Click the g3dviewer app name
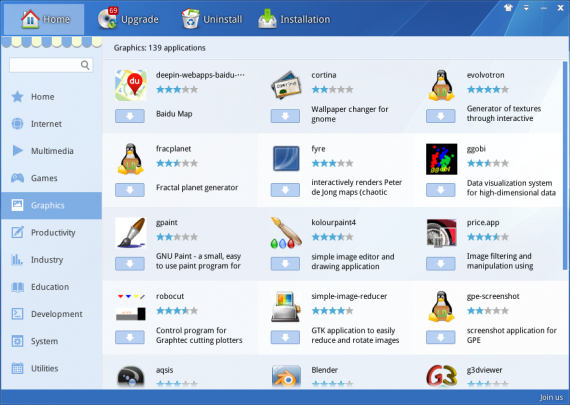This screenshot has height=405, width=570. [484, 370]
